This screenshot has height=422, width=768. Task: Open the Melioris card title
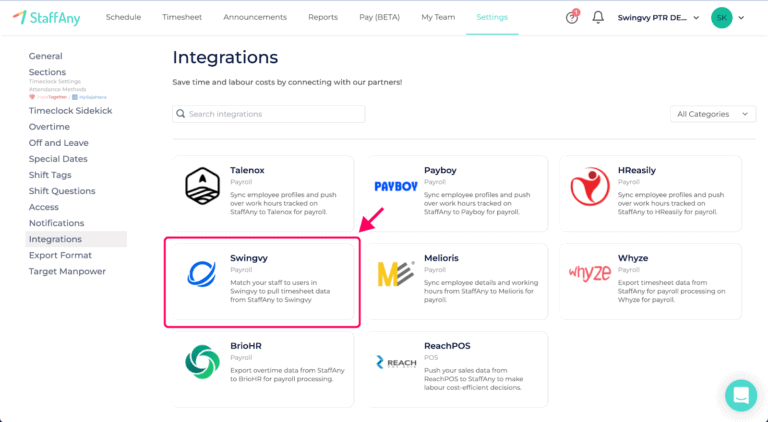tap(441, 258)
